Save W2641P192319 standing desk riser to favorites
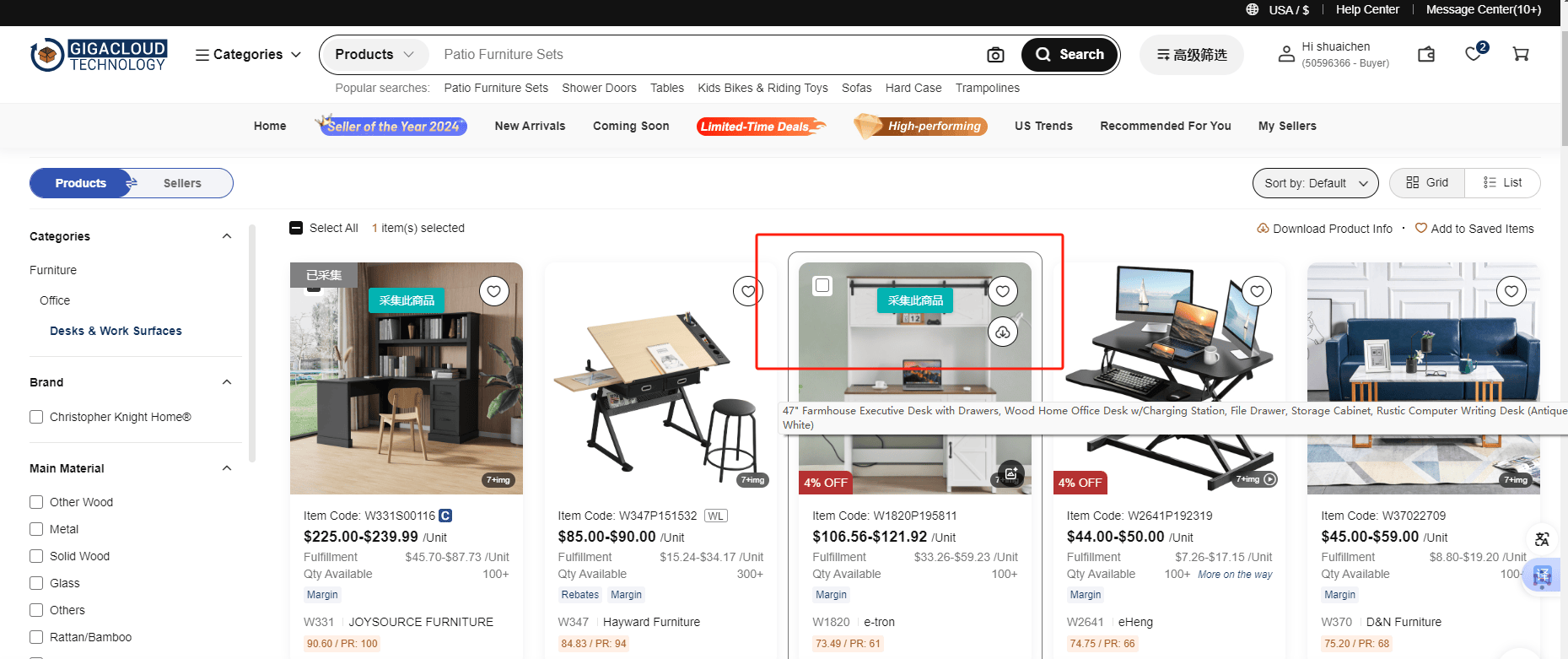This screenshot has height=659, width=1568. [1258, 291]
